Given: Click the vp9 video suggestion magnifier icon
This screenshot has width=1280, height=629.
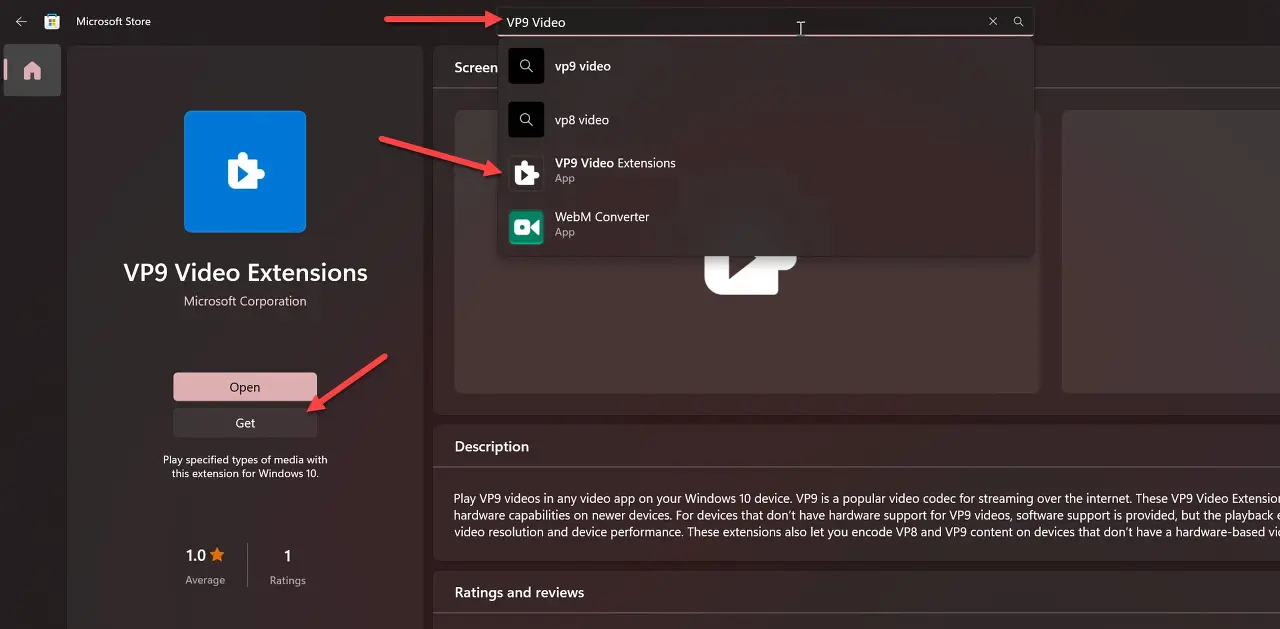Looking at the screenshot, I should (x=526, y=66).
